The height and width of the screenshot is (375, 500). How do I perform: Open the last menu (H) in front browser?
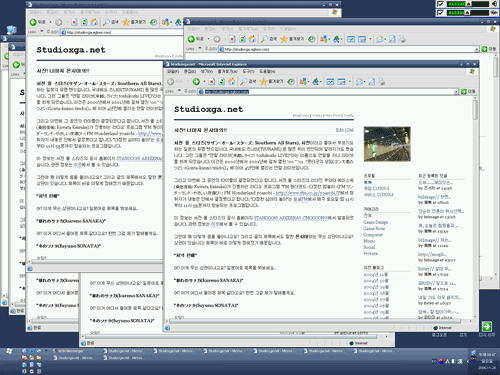(x=267, y=71)
